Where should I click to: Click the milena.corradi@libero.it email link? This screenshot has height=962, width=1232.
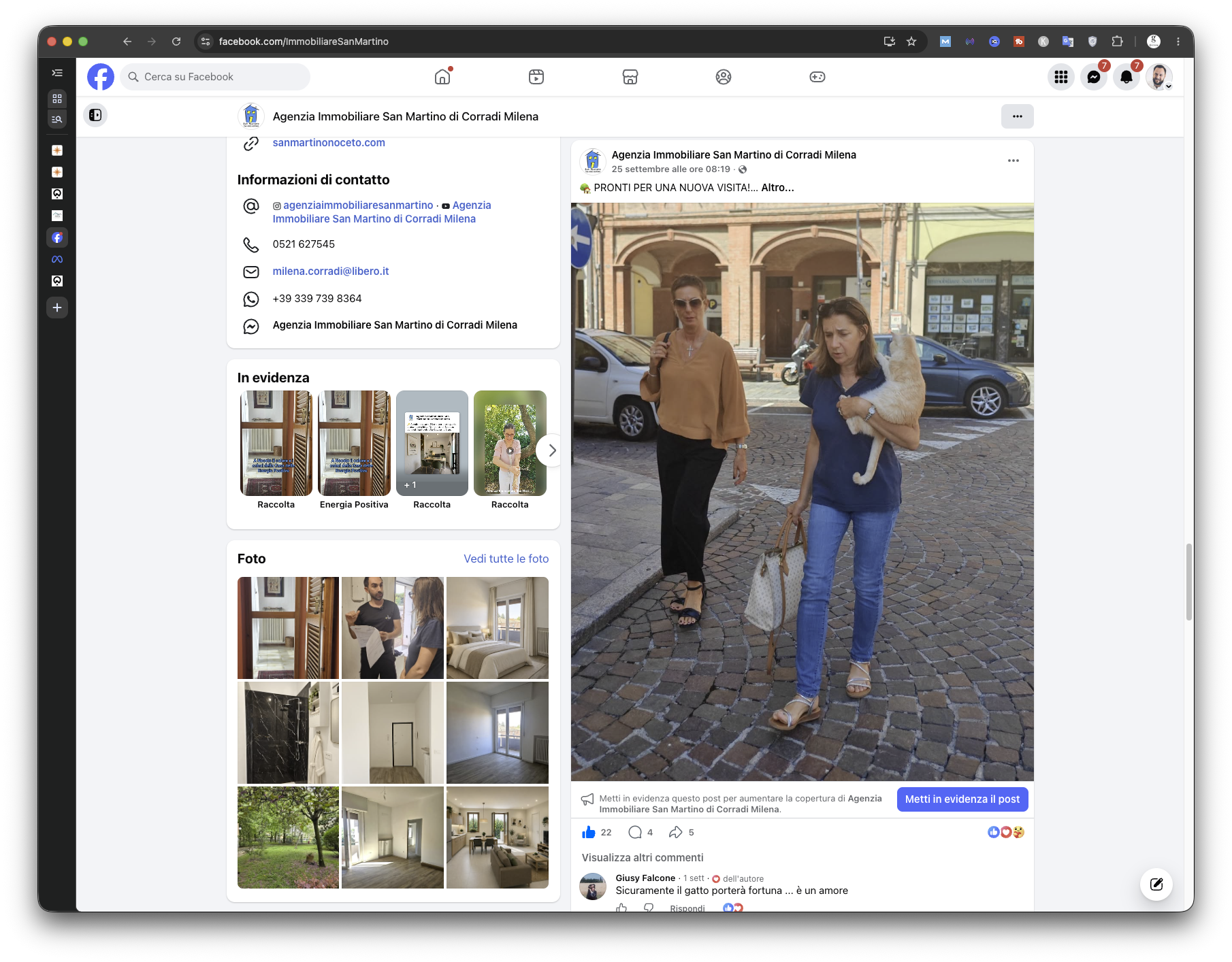pyautogui.click(x=331, y=271)
